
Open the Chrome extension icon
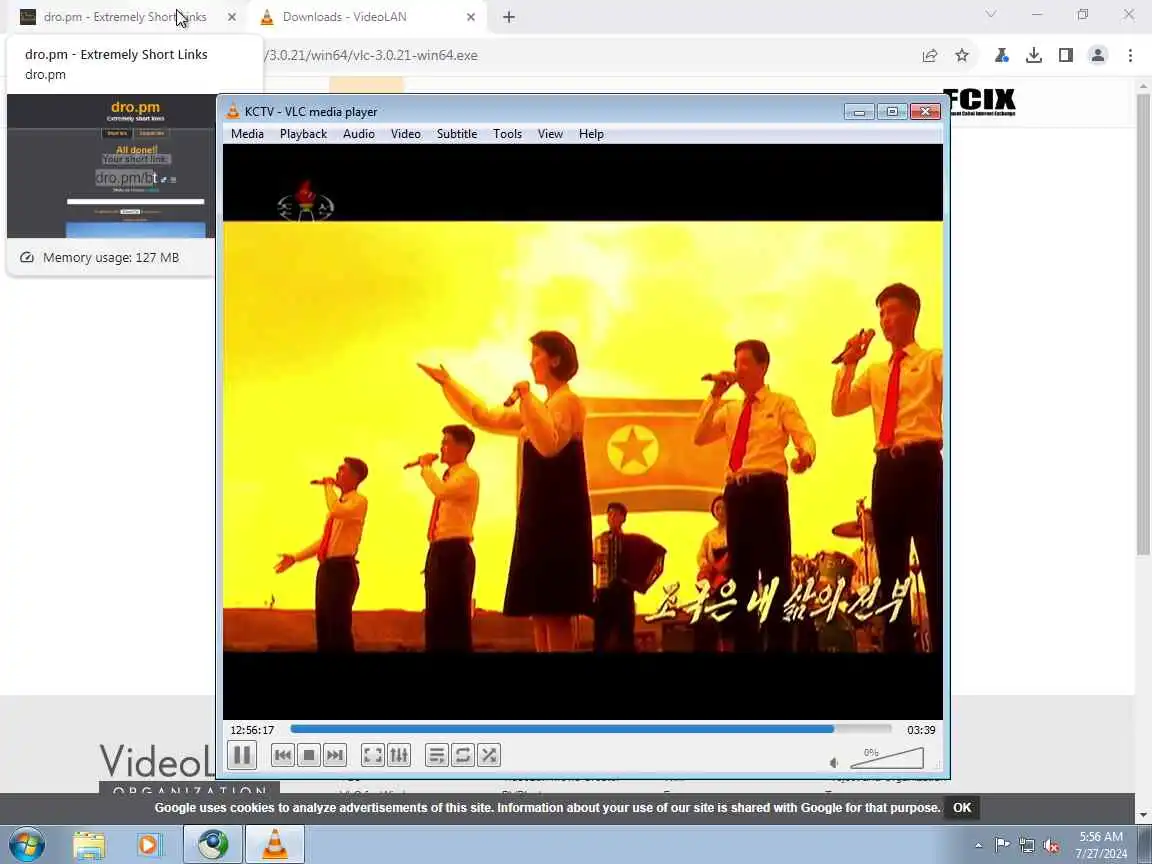[x=1001, y=55]
